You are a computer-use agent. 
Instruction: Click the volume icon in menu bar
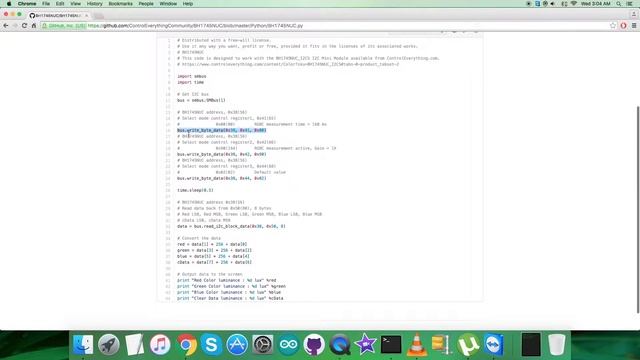click(553, 4)
